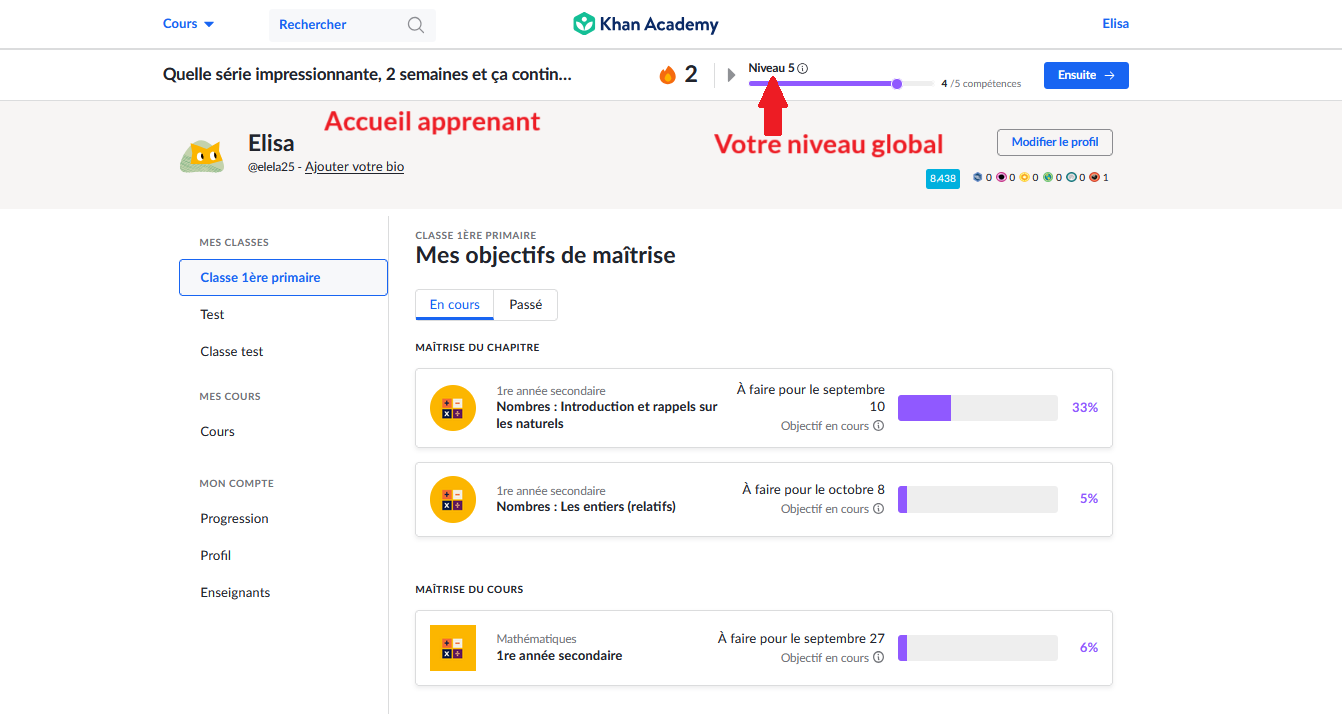The width and height of the screenshot is (1342, 714).
Task: Show objective info for the September 10 goal
Action: [x=878, y=426]
